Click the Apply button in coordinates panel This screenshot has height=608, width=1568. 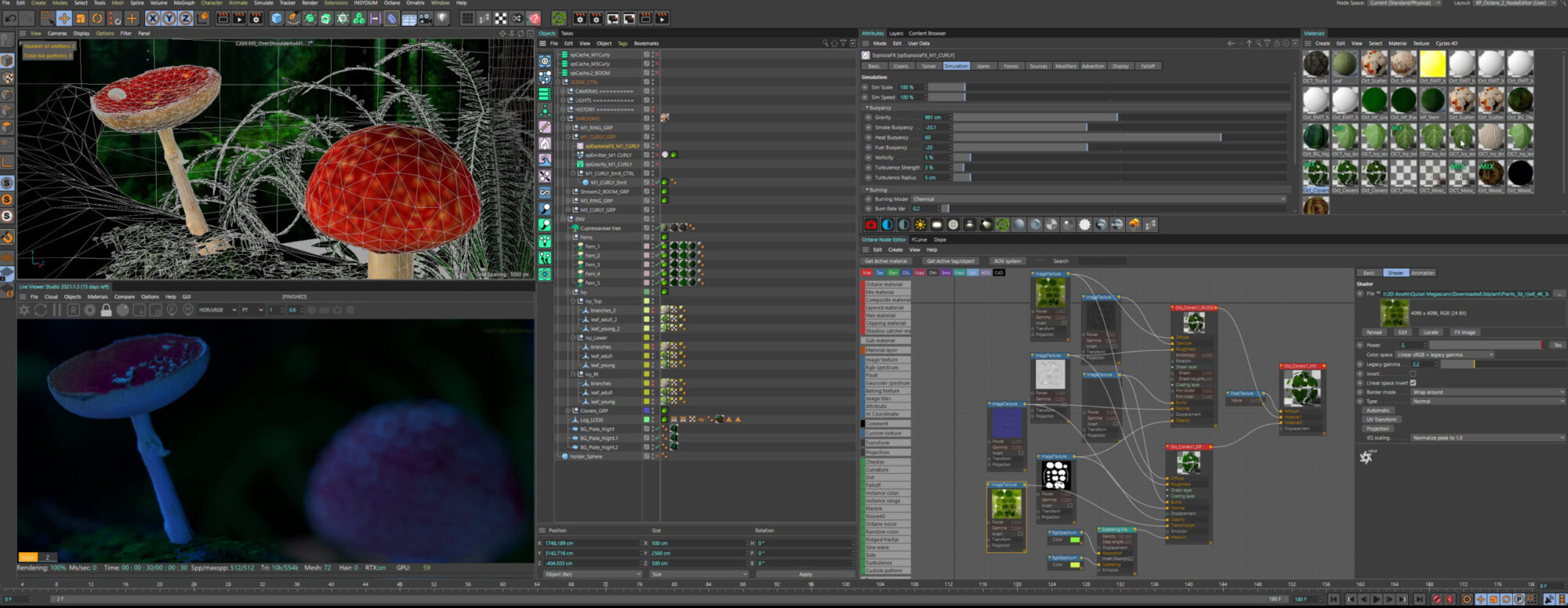(805, 574)
